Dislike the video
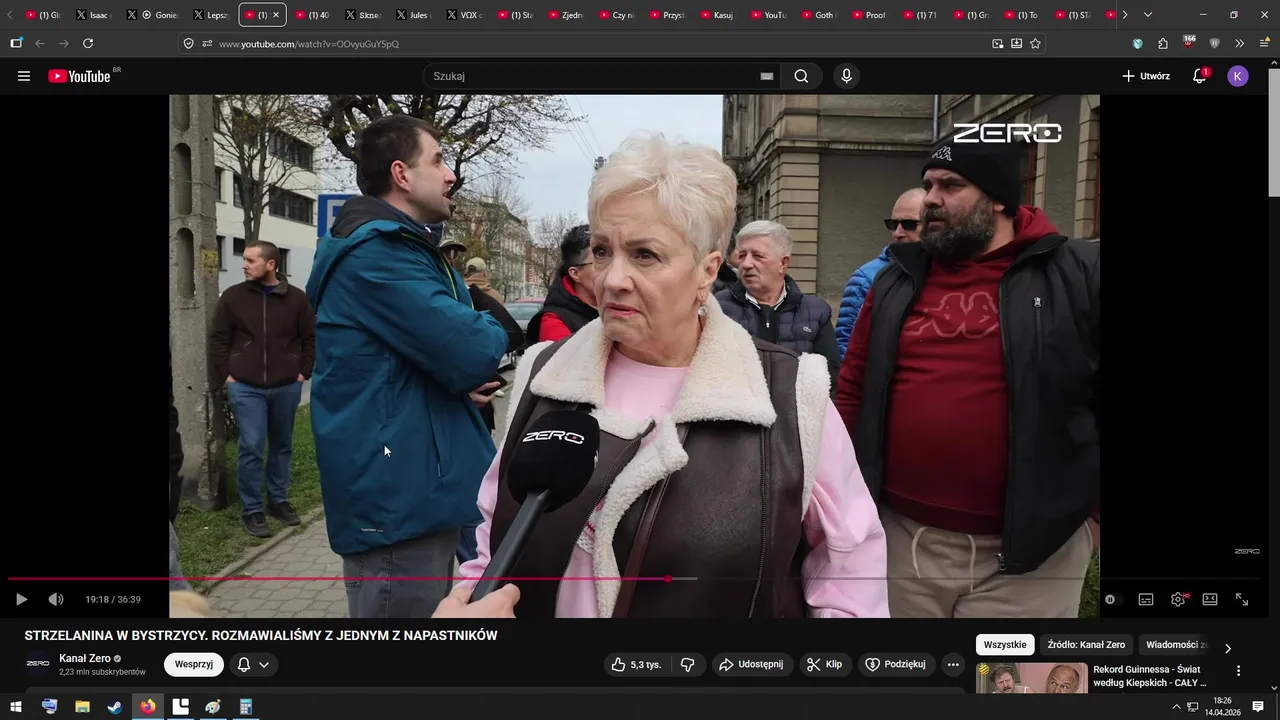This screenshot has width=1280, height=720. tap(687, 664)
